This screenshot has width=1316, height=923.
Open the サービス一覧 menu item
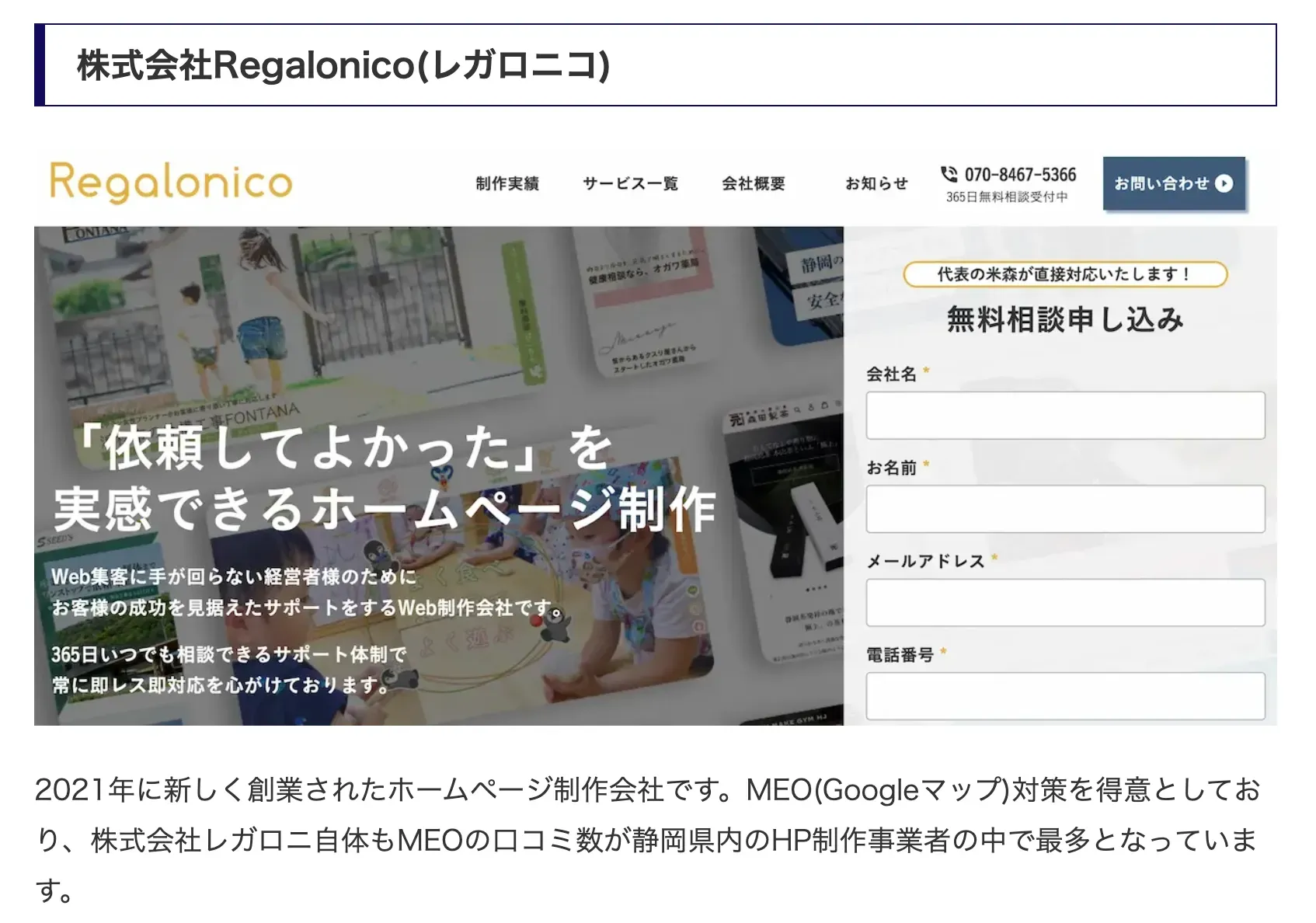[x=630, y=183]
